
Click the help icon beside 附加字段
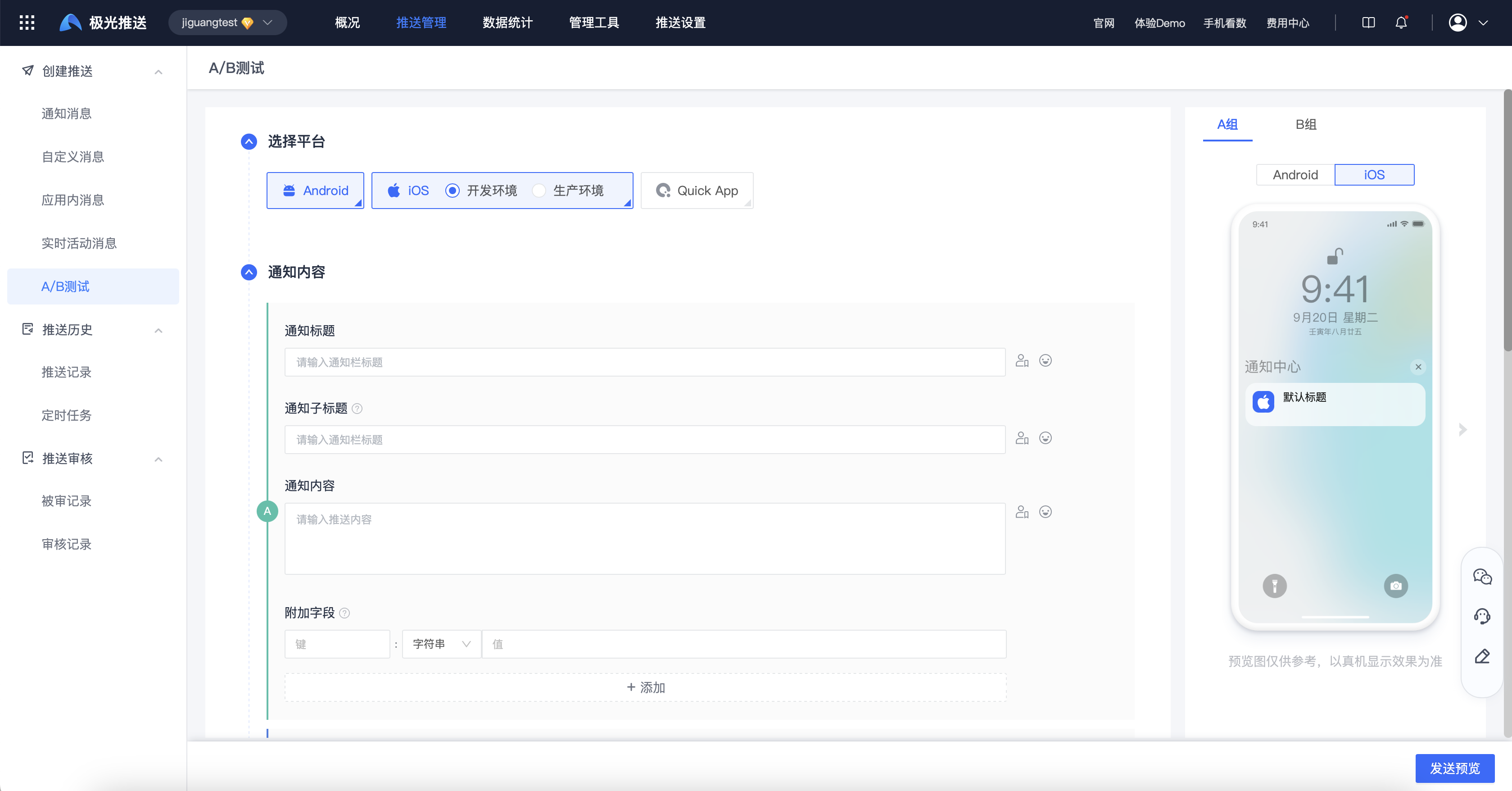[x=344, y=613]
